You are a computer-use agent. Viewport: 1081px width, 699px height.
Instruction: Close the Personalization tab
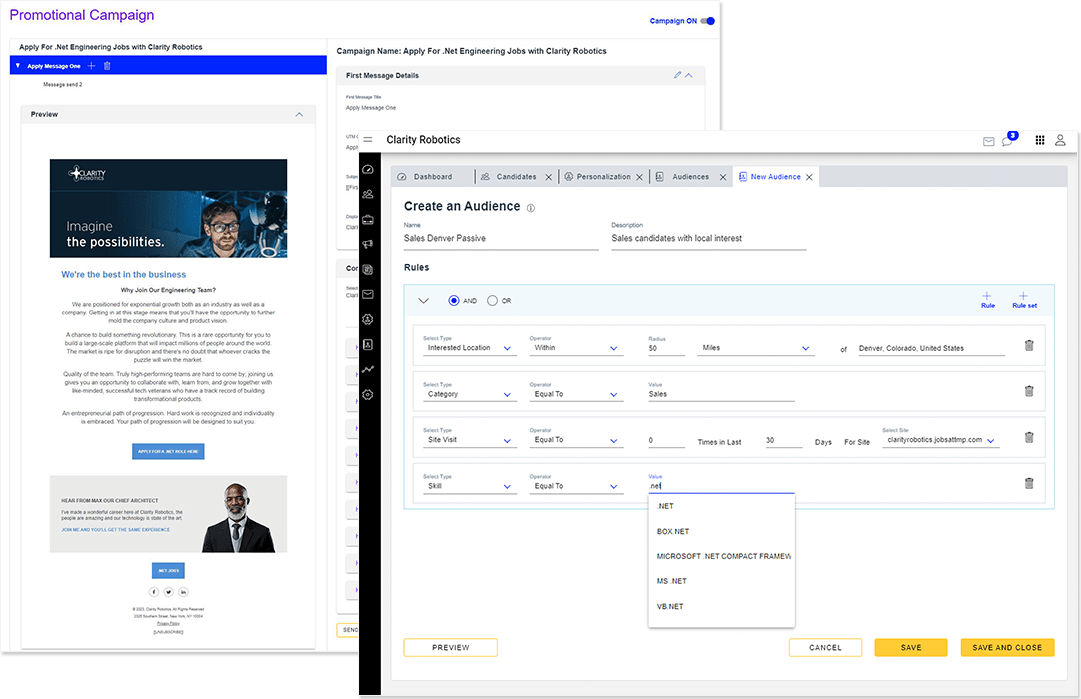[x=639, y=177]
